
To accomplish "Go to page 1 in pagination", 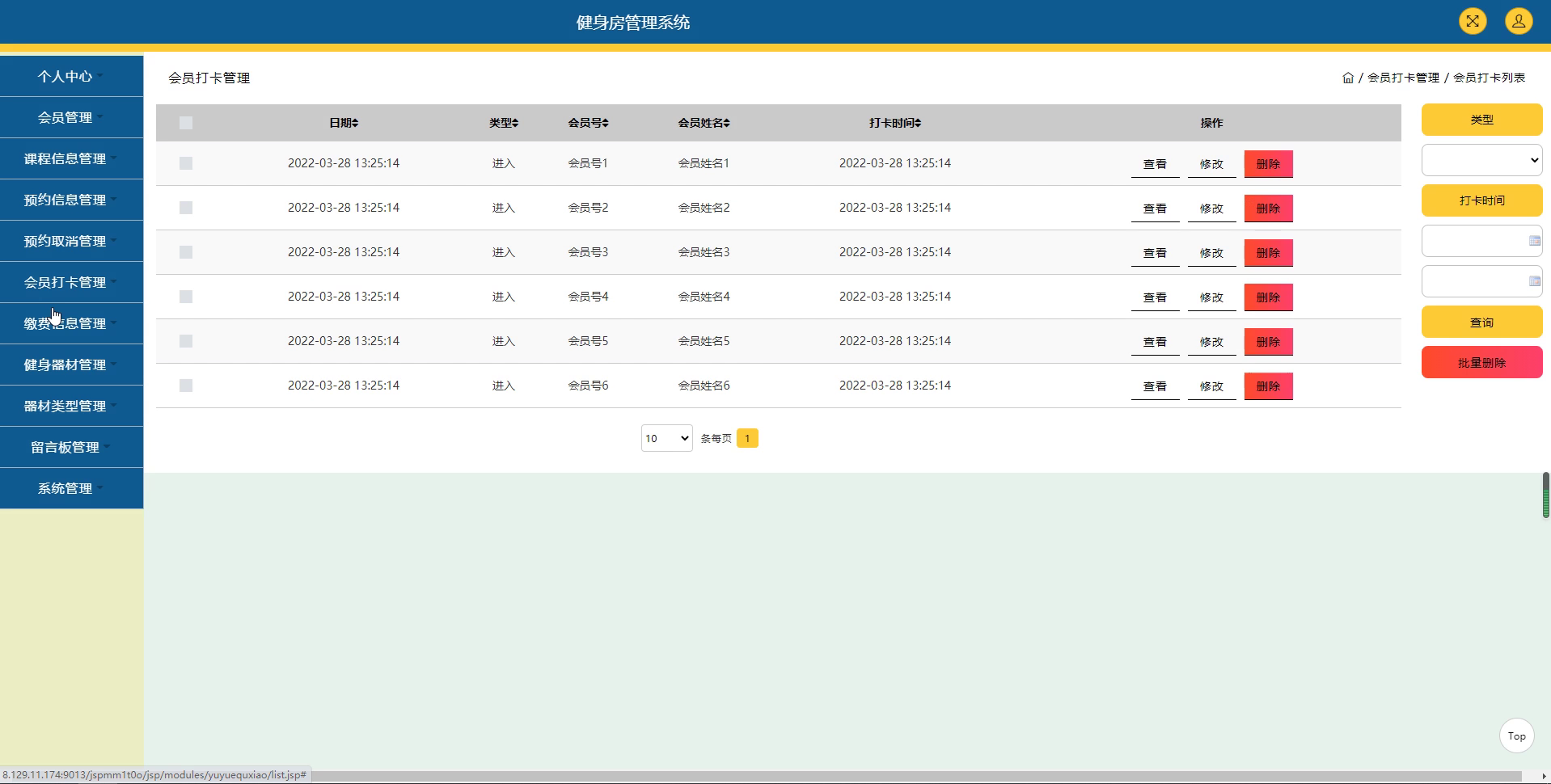I will point(747,438).
